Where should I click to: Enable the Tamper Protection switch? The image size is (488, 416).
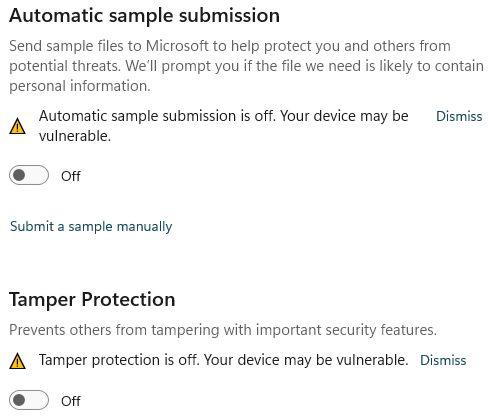(29, 400)
